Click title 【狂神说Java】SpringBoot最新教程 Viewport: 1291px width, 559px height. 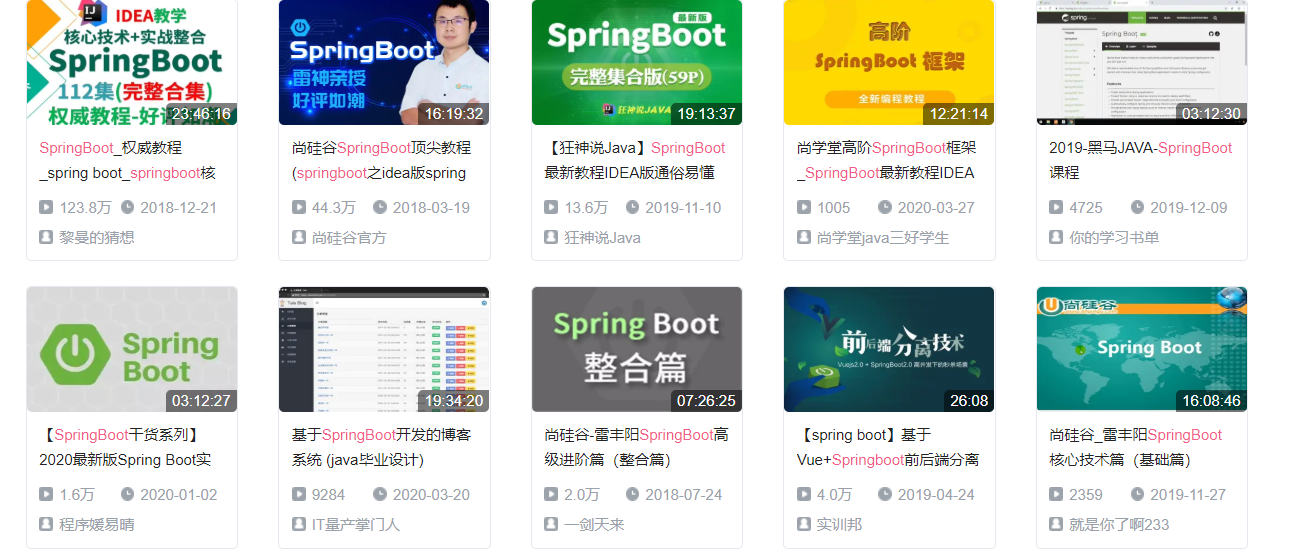(x=635, y=160)
